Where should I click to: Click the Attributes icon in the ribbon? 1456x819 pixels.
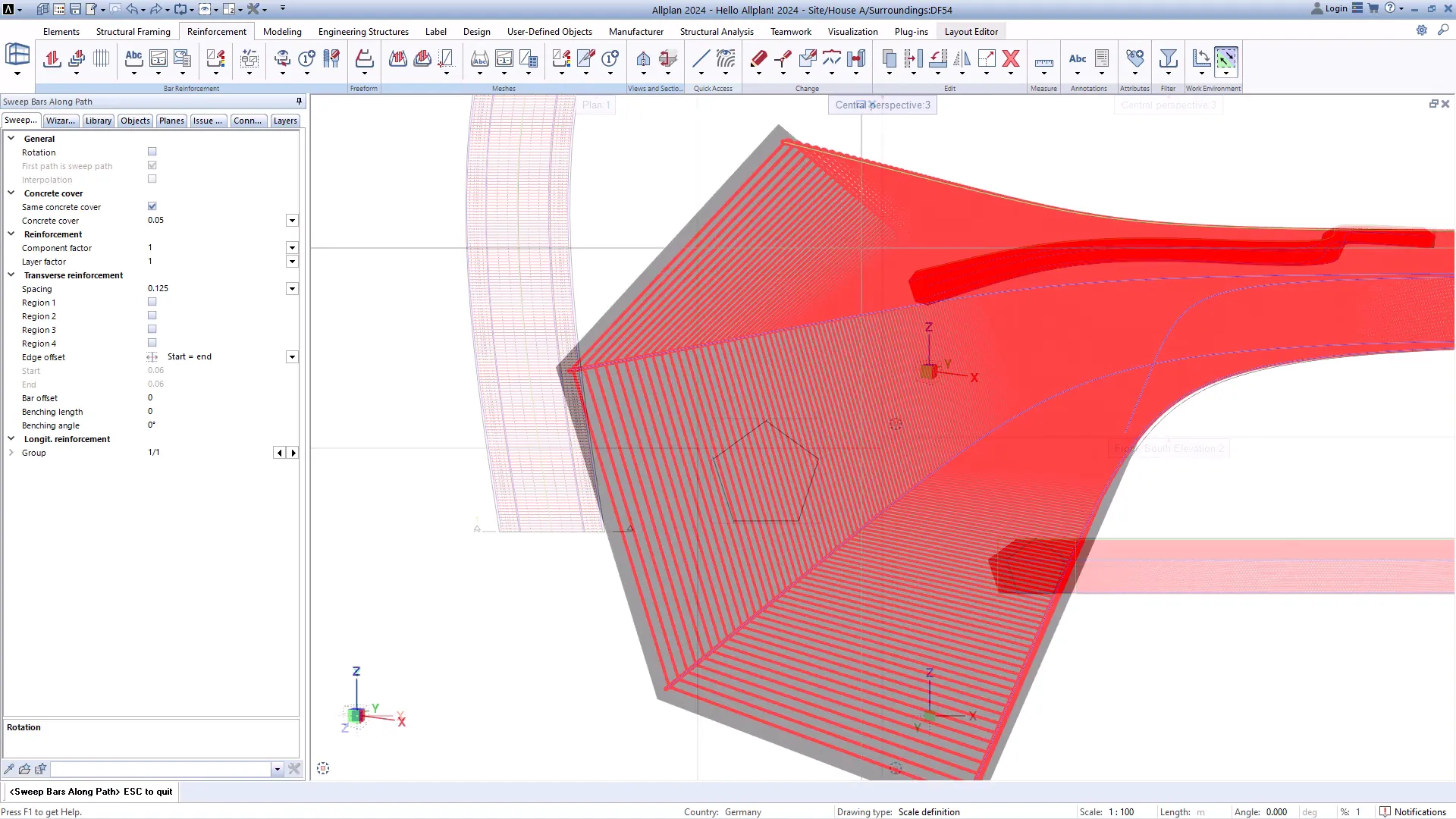(x=1134, y=58)
